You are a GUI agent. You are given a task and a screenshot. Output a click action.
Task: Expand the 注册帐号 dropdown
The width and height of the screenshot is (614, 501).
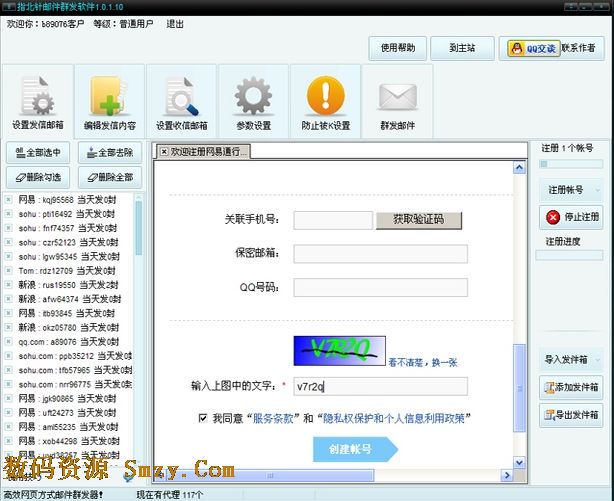[x=598, y=190]
